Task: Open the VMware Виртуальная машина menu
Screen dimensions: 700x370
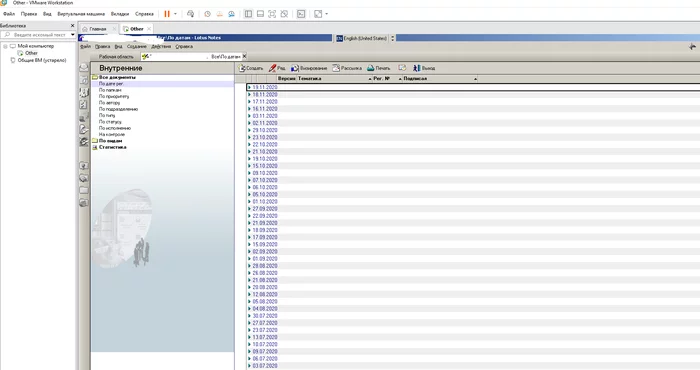Action: [81, 14]
